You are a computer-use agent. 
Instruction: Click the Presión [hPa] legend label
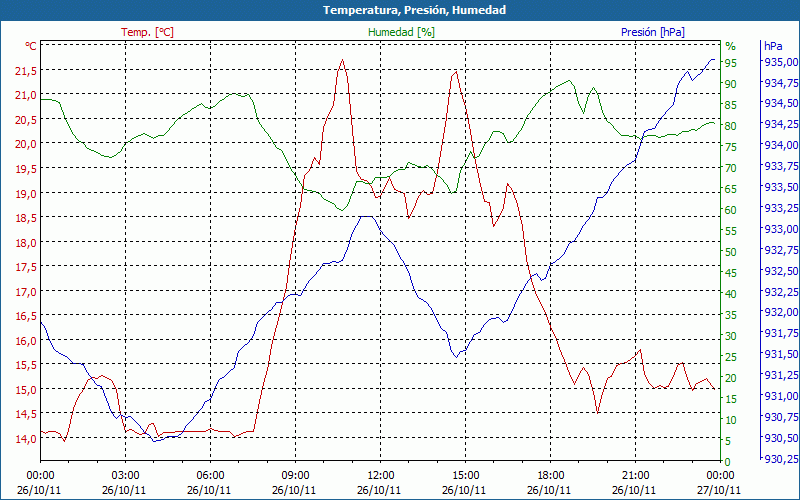point(653,32)
